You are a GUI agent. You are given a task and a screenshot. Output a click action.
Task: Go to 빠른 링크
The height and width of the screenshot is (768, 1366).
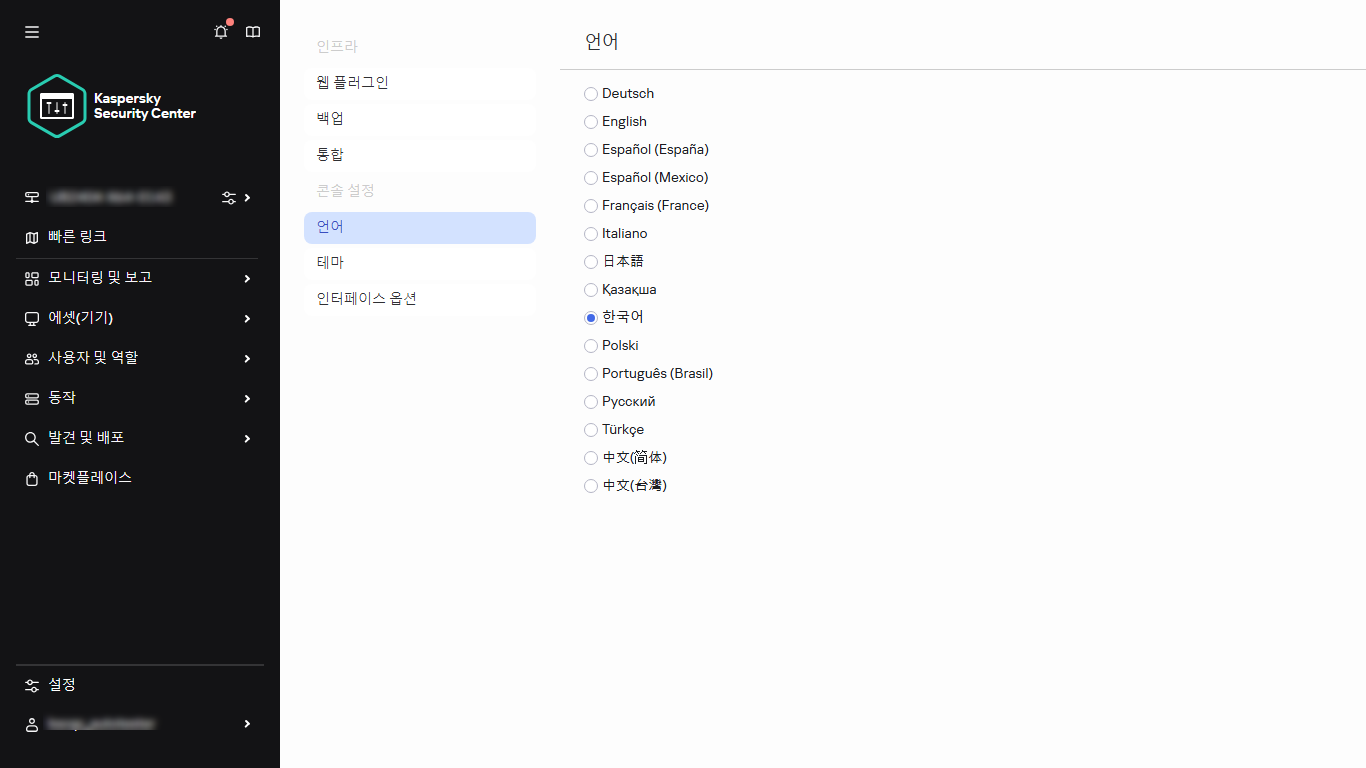[75, 236]
